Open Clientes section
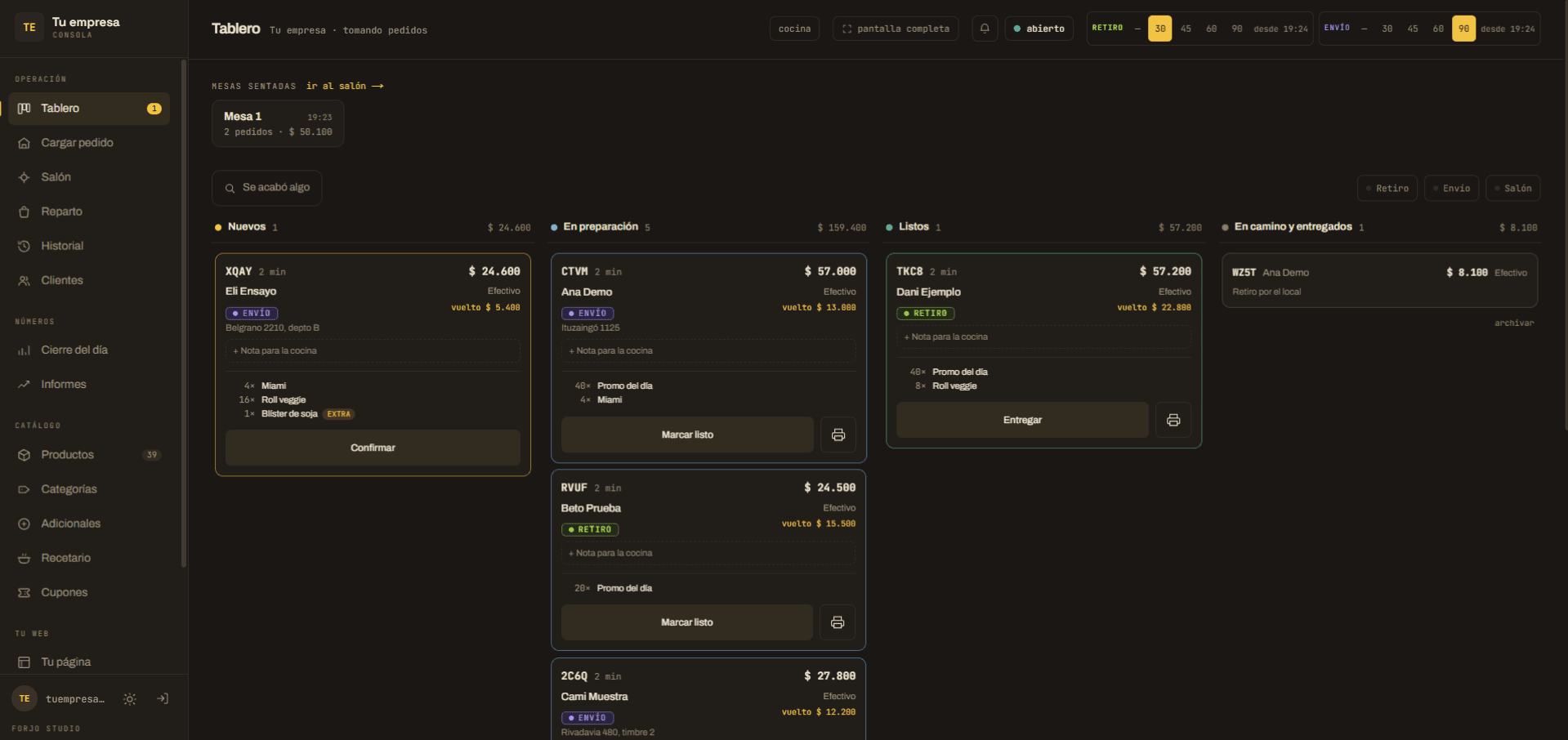The width and height of the screenshot is (1568, 740). tap(89, 280)
